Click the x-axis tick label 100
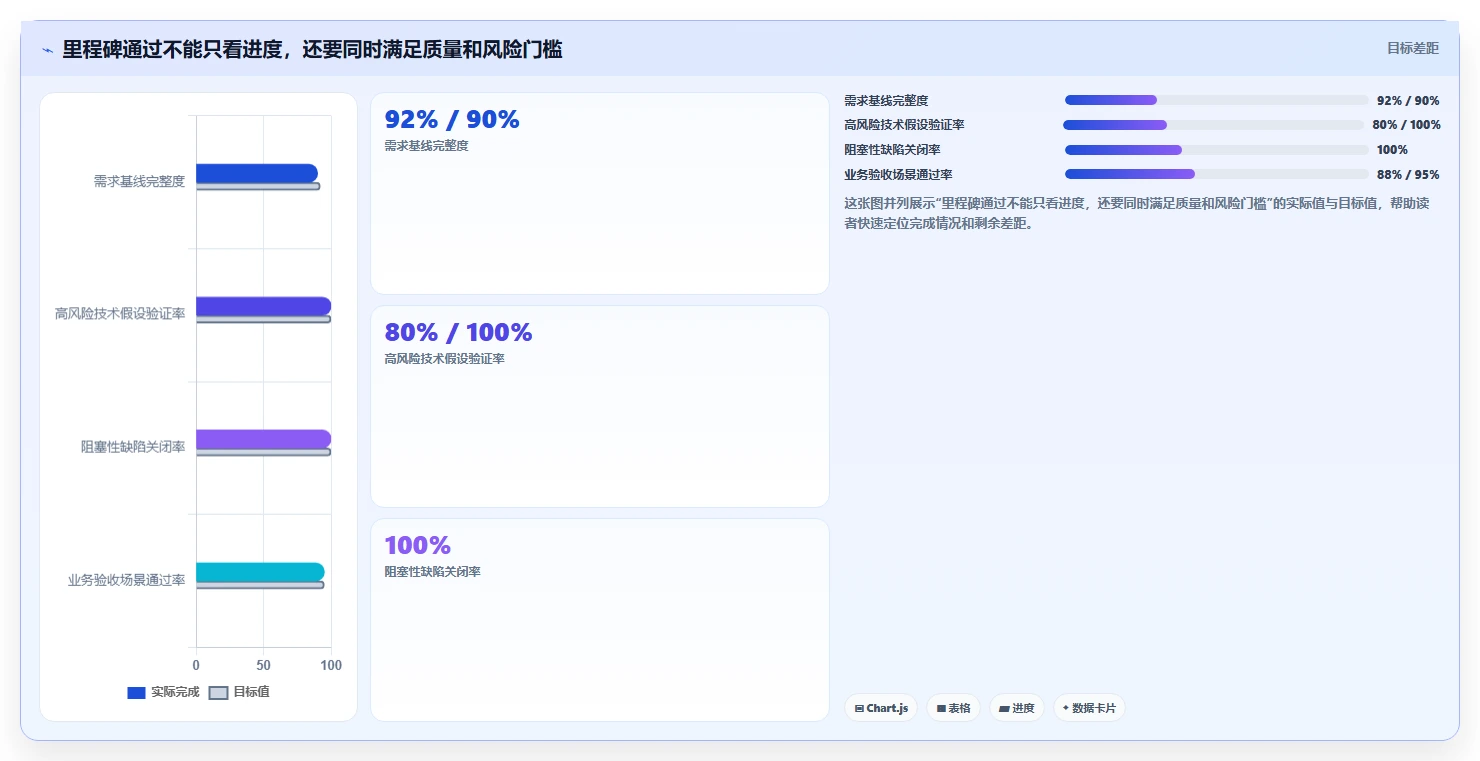1480x761 pixels. click(x=331, y=665)
